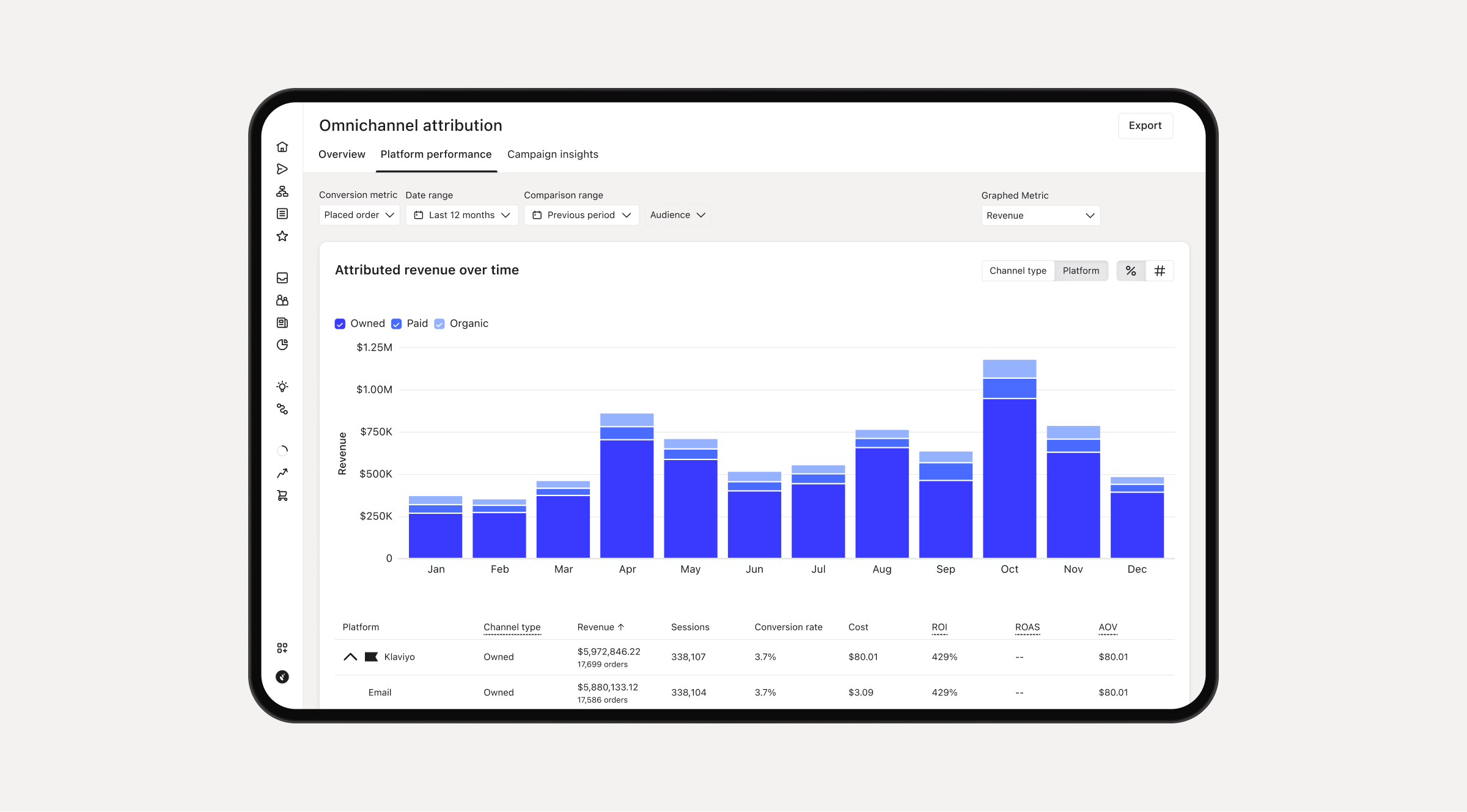Click the Cost column header
Screen dimensions: 1467x812
(858, 627)
